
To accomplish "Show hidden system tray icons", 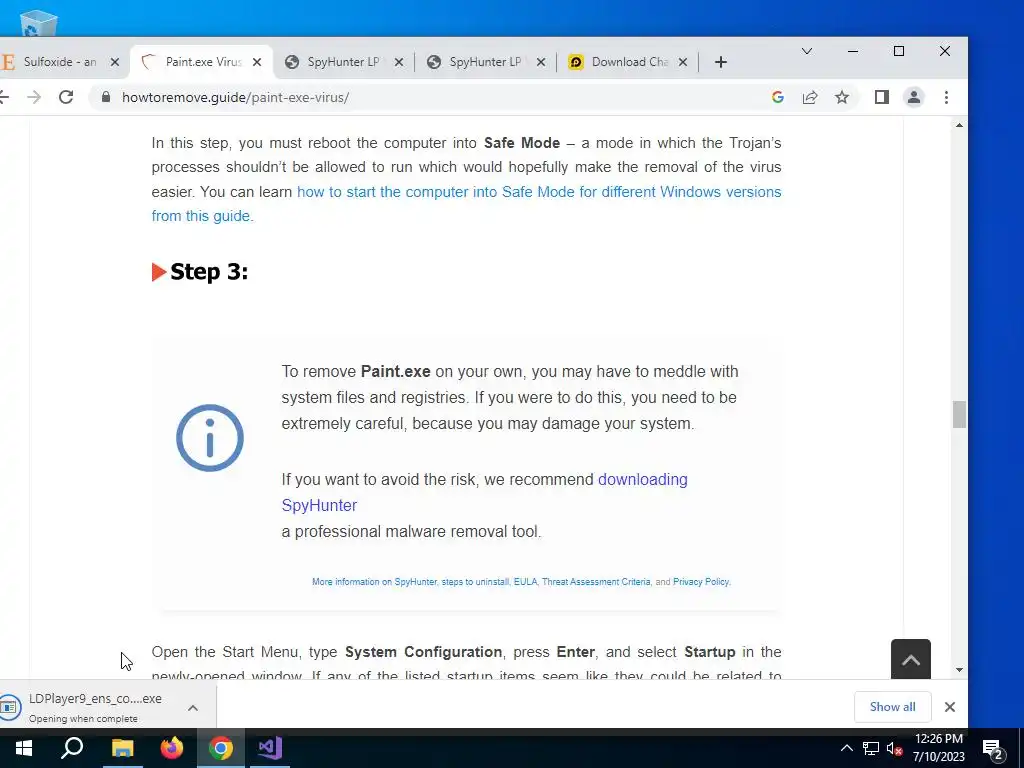I will (846, 748).
